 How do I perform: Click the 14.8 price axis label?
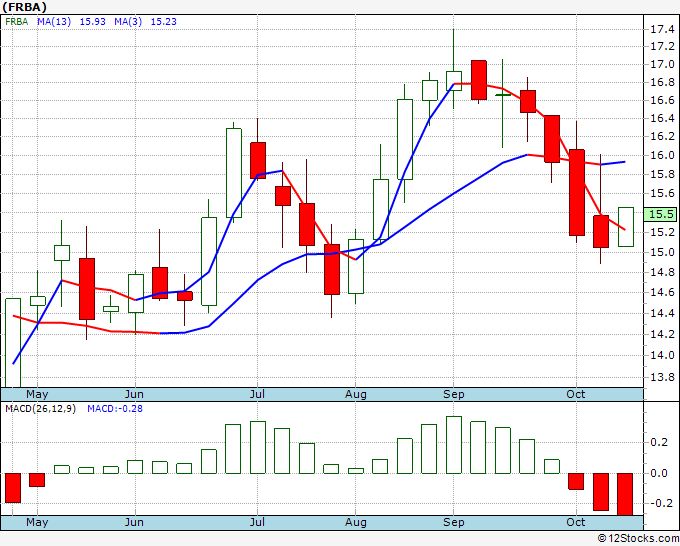pos(662,272)
